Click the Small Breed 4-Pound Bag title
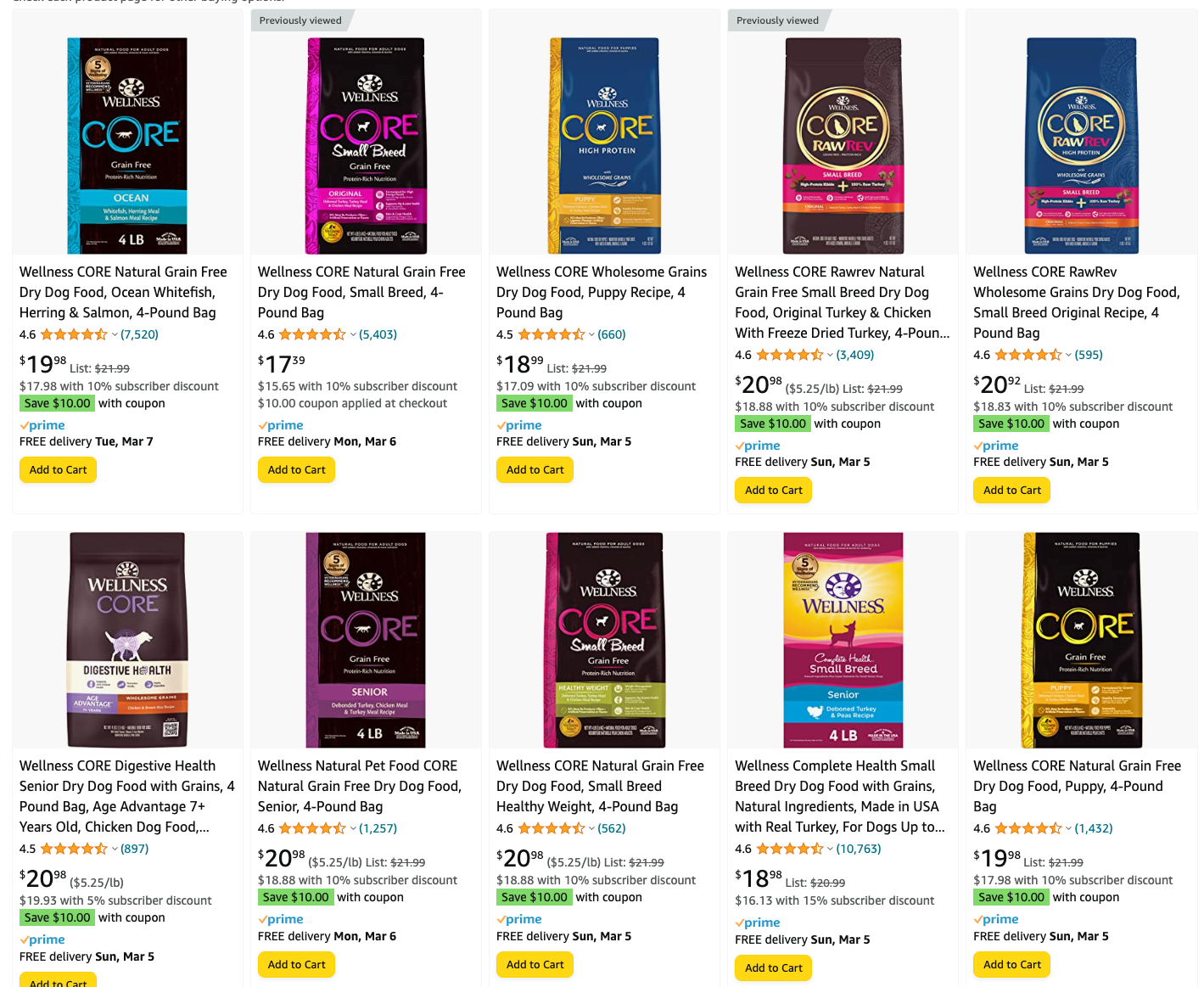This screenshot has width=1204, height=987. click(361, 293)
